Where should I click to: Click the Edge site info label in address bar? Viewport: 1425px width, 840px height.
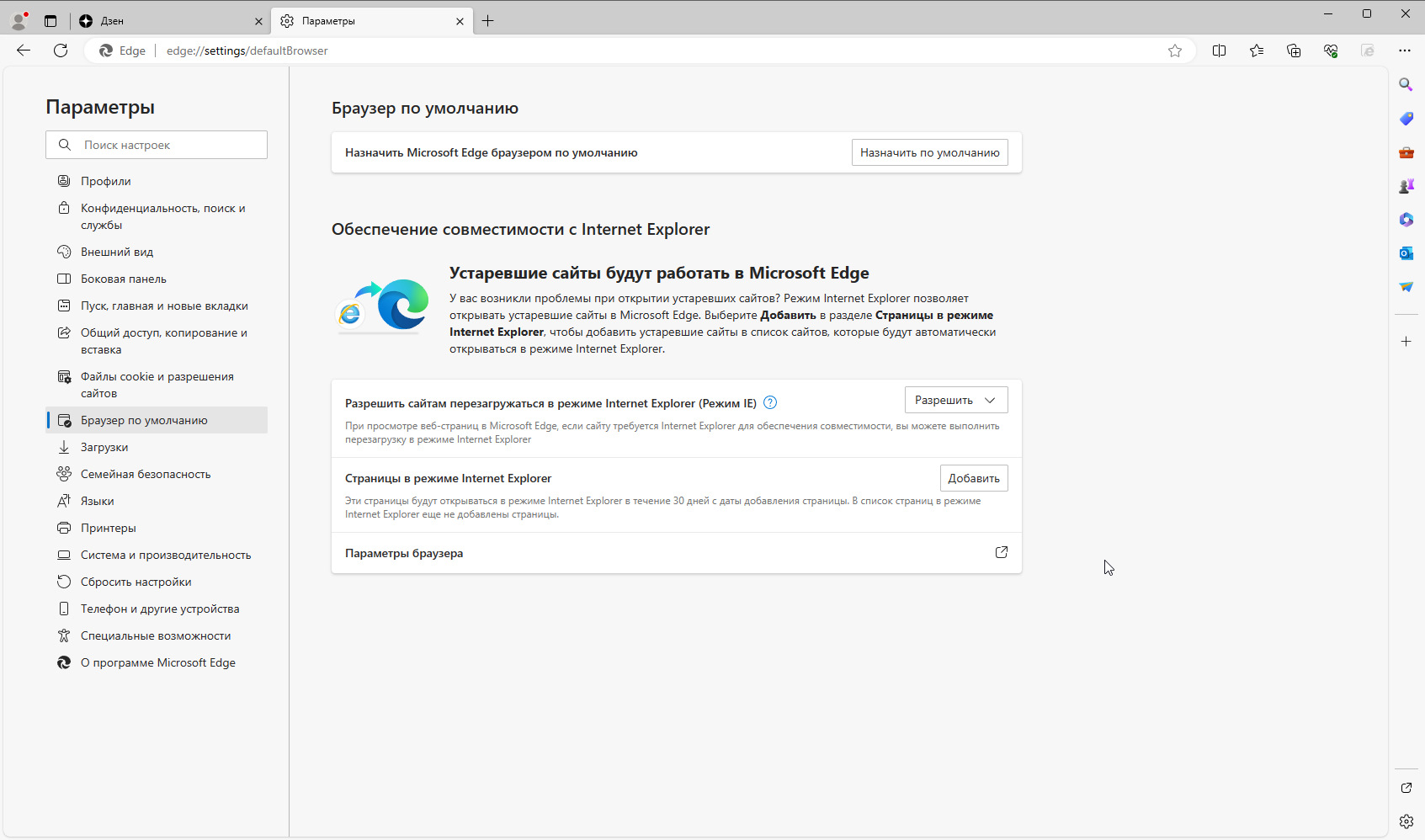(122, 51)
